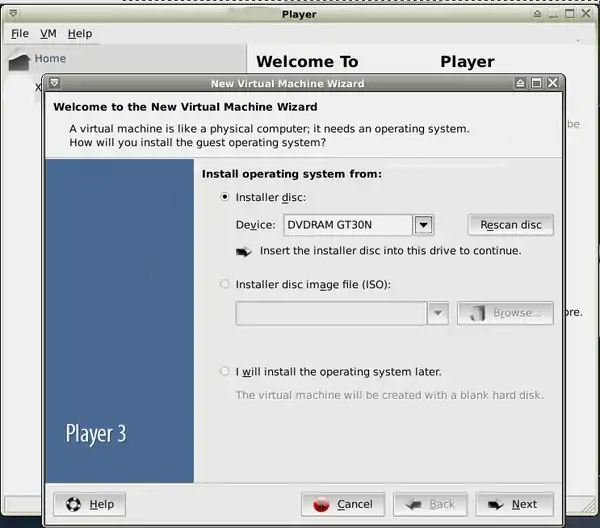
Task: Click the lifebuoy icon on Help button
Action: pos(73,504)
